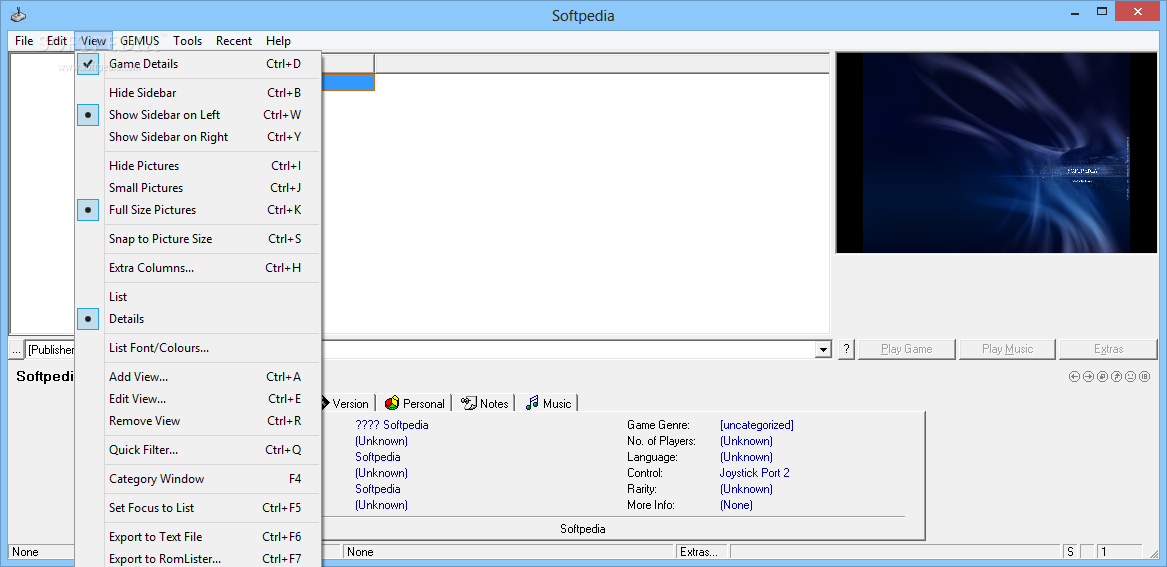
Task: Close the open View menu
Action: pos(94,41)
